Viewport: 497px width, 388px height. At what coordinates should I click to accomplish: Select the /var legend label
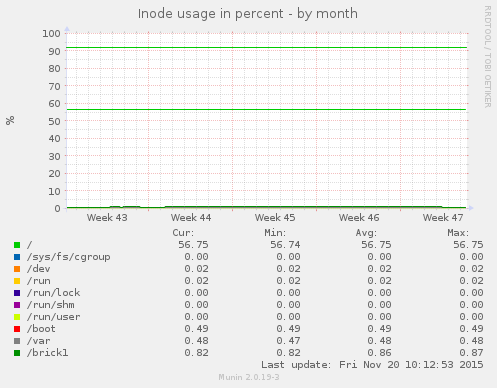[39, 341]
